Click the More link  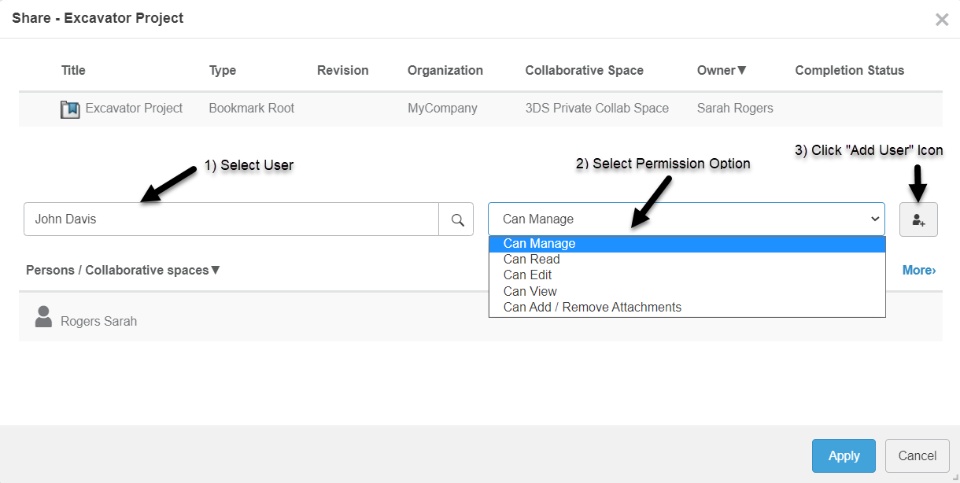point(918,270)
